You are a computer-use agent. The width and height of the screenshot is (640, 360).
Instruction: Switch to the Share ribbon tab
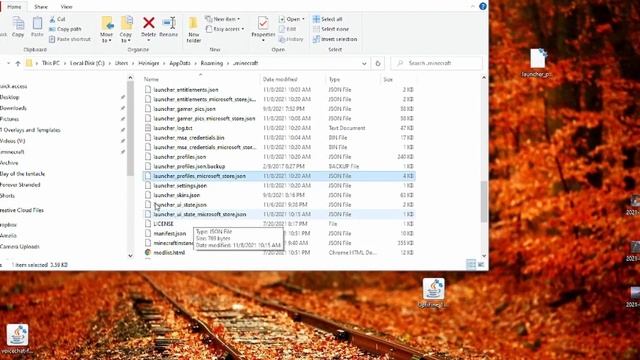pyautogui.click(x=41, y=7)
